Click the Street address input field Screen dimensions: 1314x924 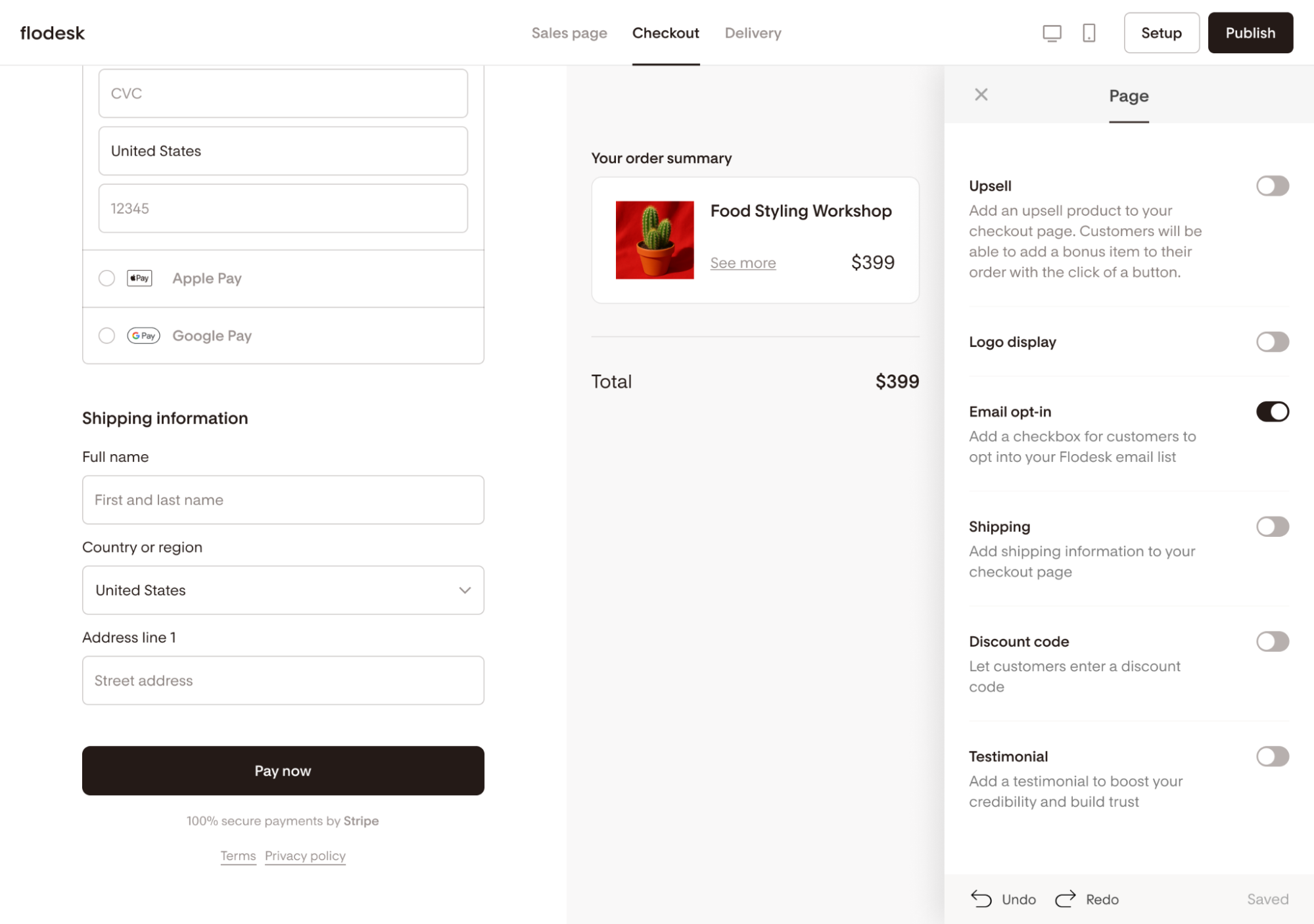tap(283, 680)
